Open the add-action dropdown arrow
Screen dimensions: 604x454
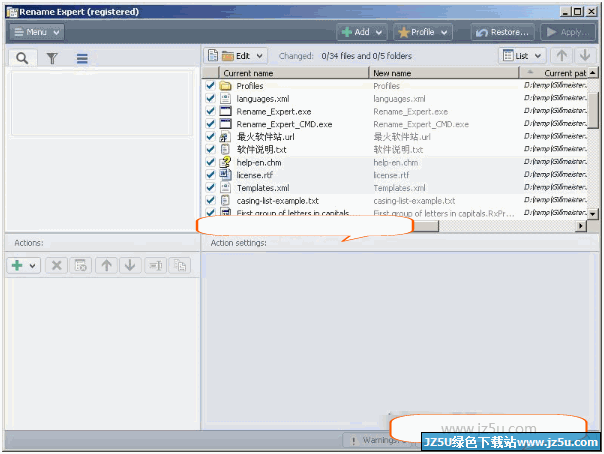33,266
